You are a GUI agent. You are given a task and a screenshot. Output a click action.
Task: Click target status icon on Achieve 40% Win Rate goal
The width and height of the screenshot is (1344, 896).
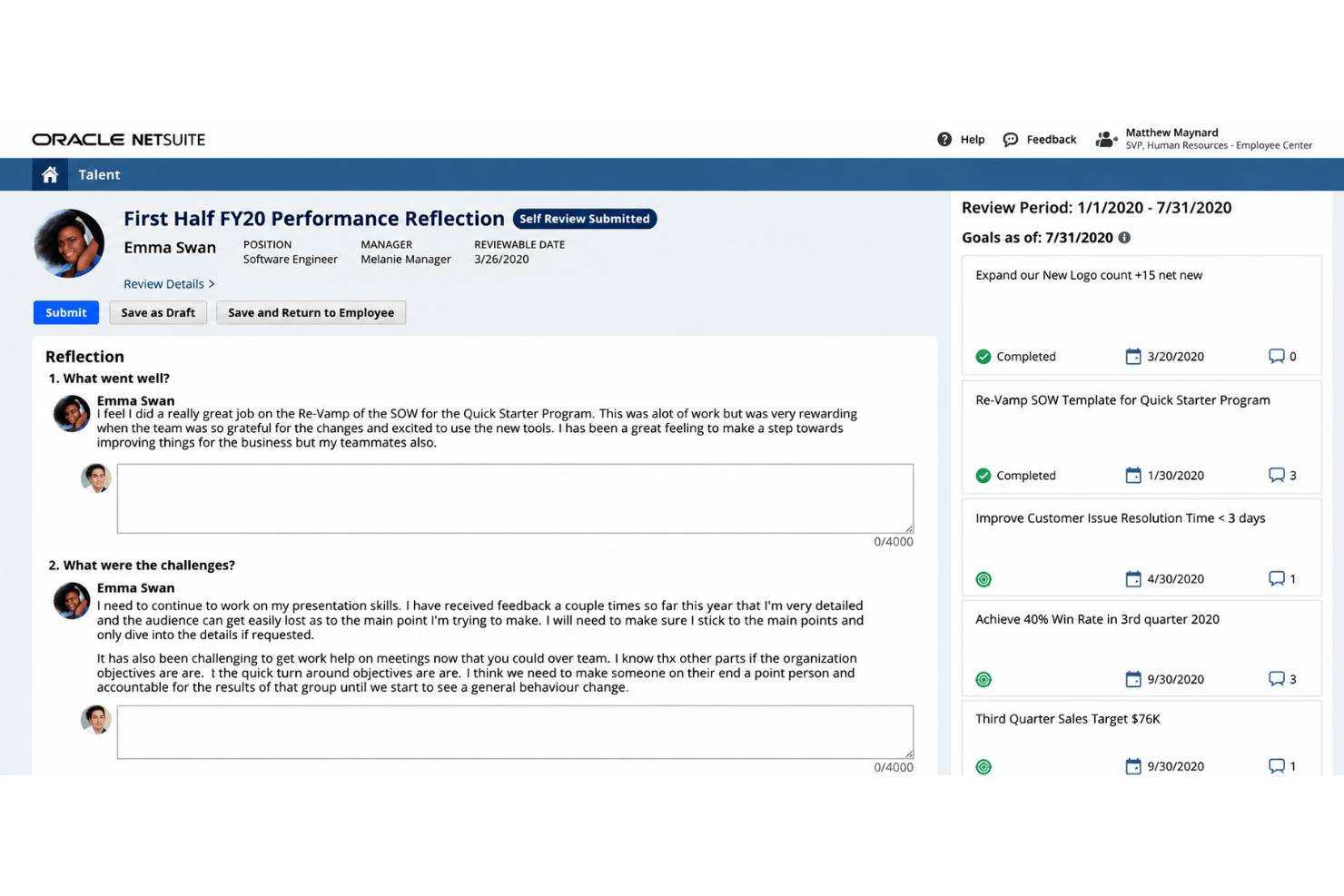pyautogui.click(x=983, y=680)
